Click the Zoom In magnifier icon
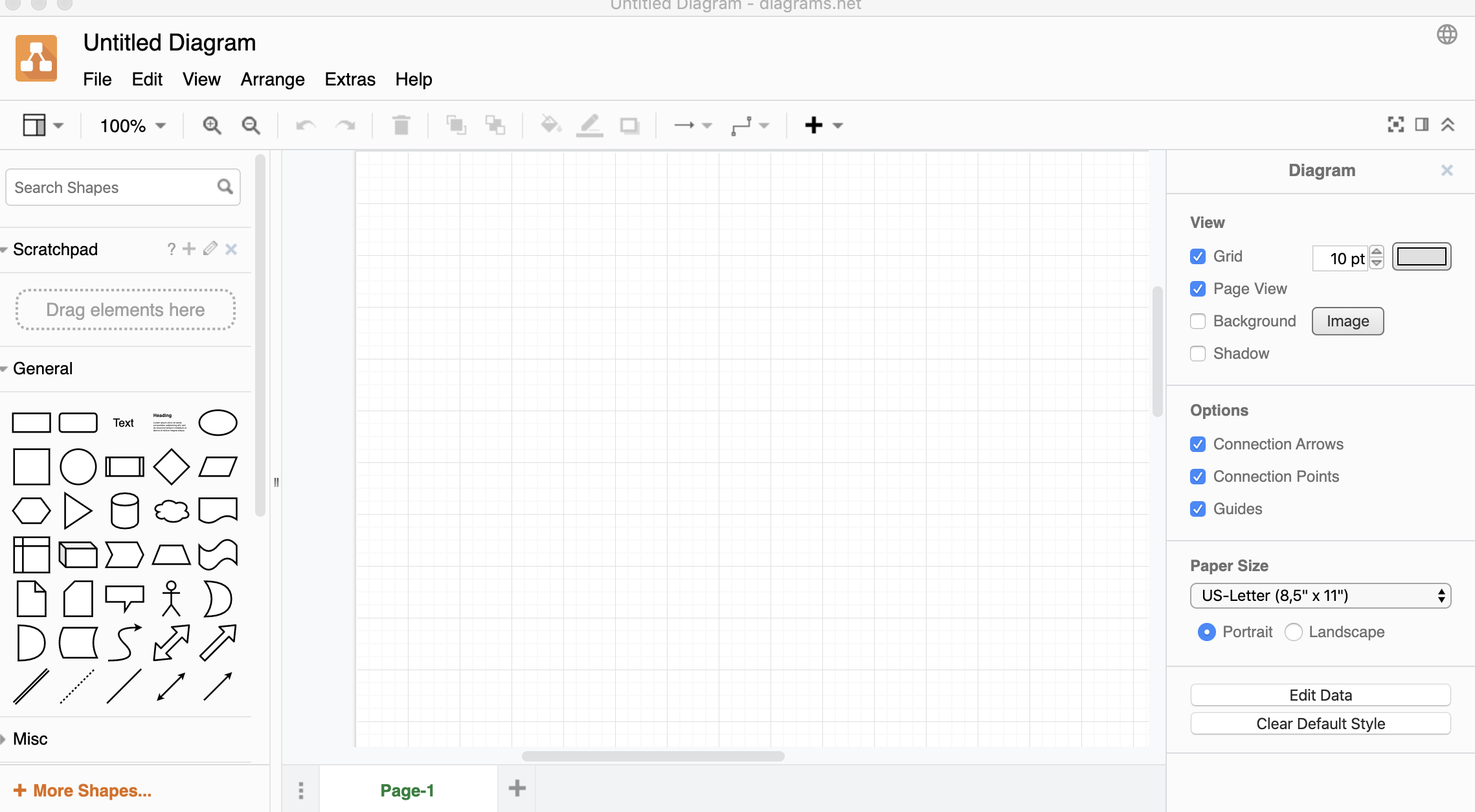 [x=212, y=125]
